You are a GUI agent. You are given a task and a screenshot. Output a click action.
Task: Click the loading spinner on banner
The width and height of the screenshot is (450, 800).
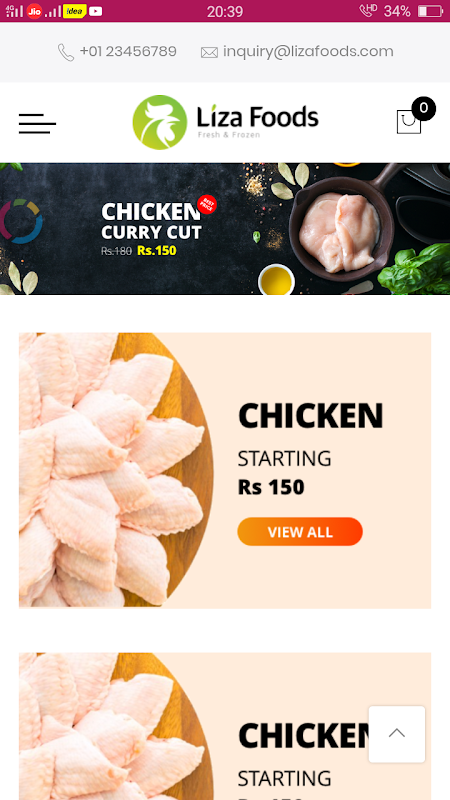(20, 221)
